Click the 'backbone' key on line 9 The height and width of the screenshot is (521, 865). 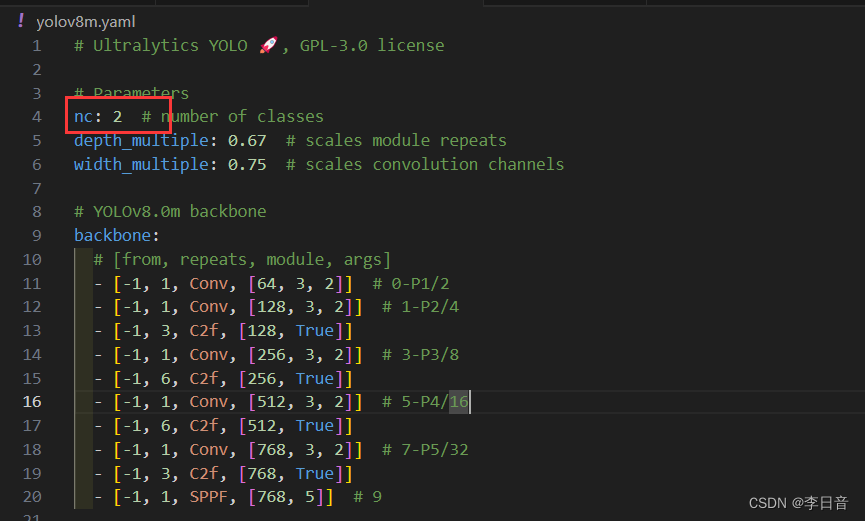click(x=113, y=236)
